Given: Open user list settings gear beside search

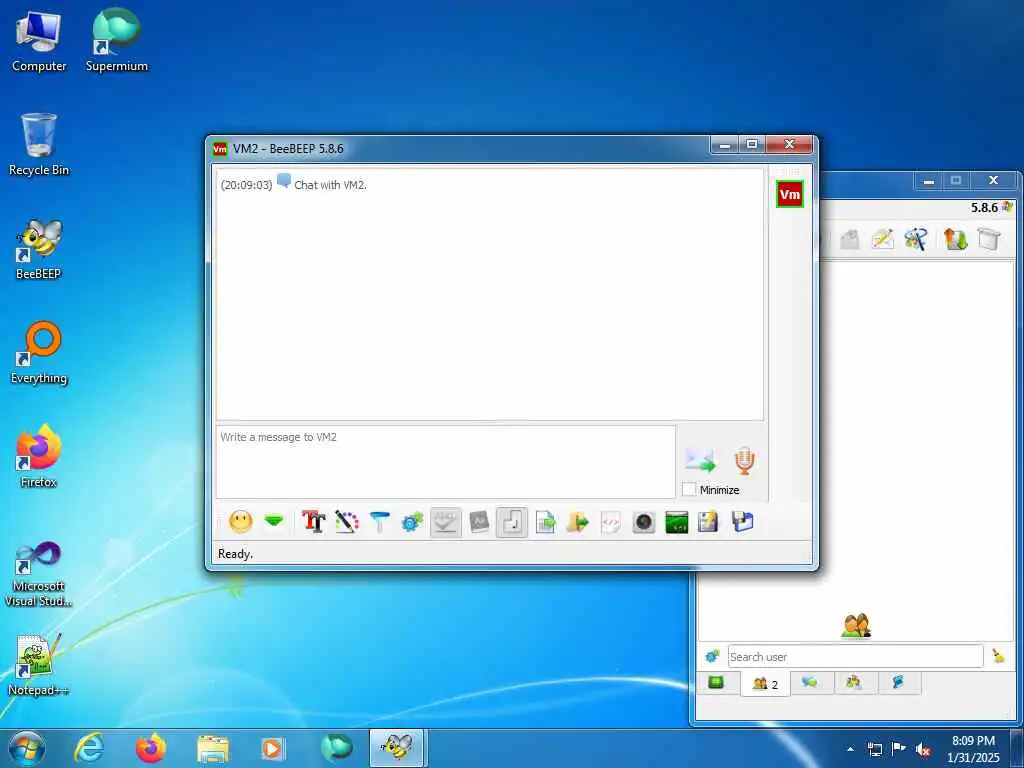Looking at the screenshot, I should (712, 656).
